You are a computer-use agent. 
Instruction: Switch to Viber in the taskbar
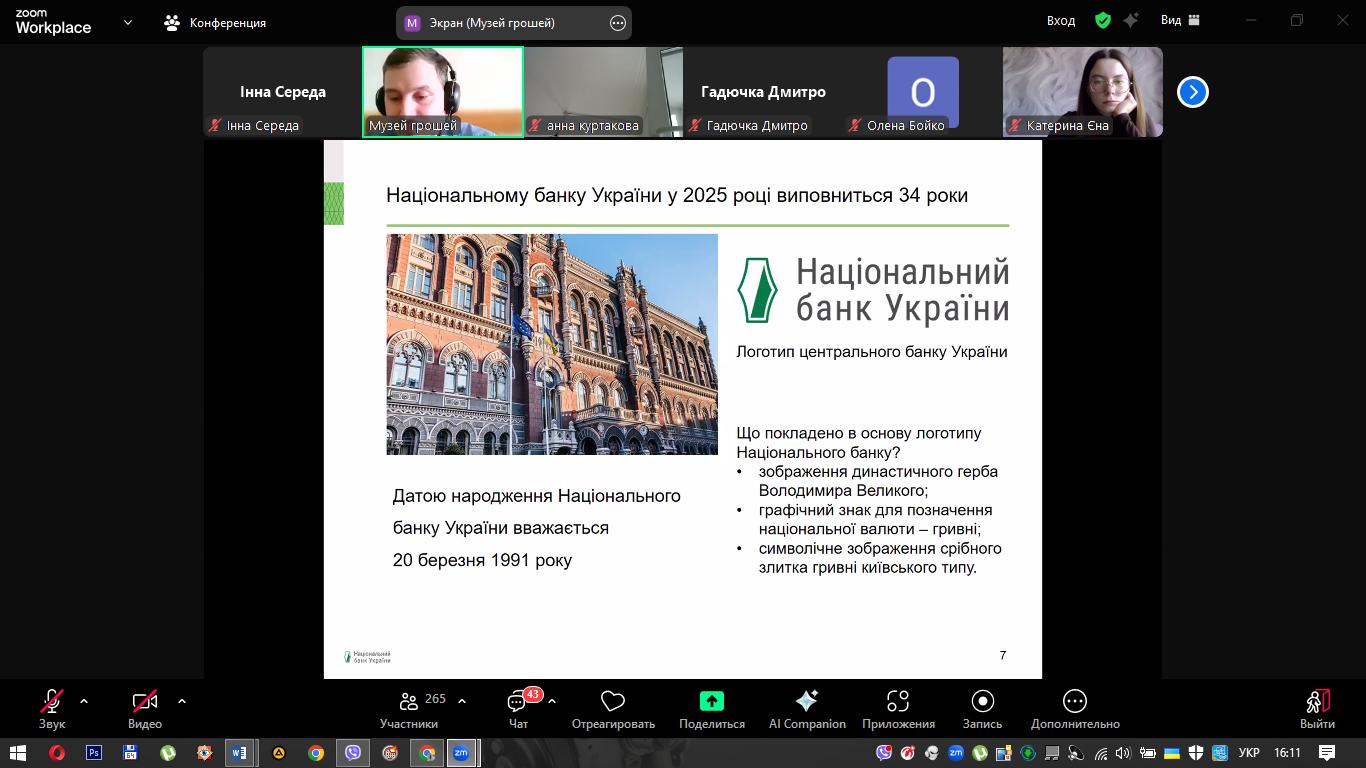(x=353, y=753)
